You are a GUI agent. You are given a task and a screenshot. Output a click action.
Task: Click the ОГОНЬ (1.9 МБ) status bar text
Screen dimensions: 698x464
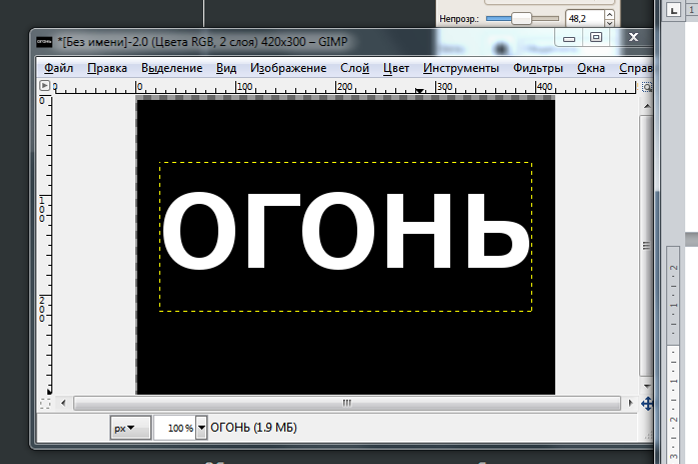[253, 428]
